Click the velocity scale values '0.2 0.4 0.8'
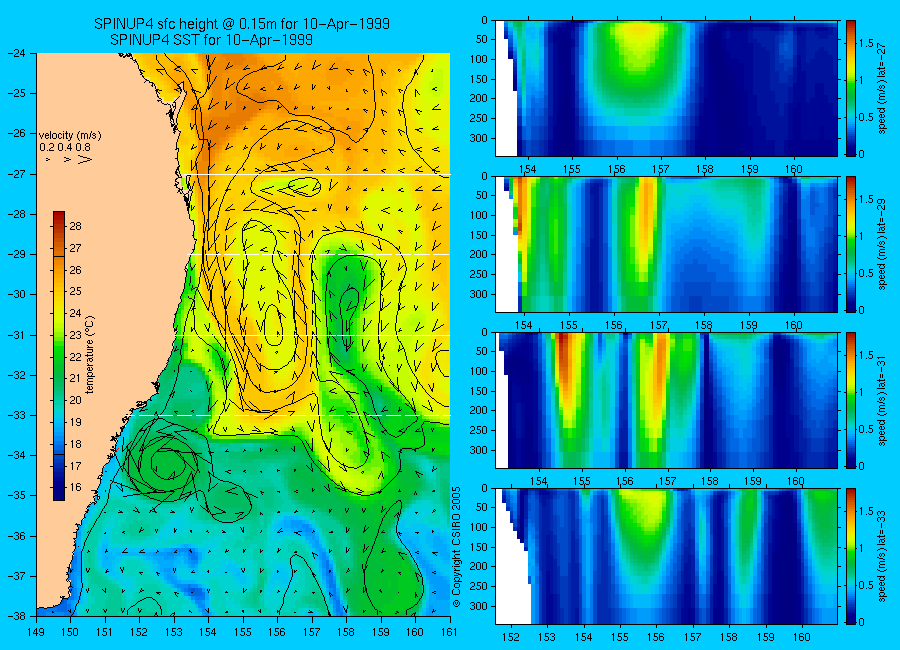Viewport: 900px width, 650px height. coord(65,147)
